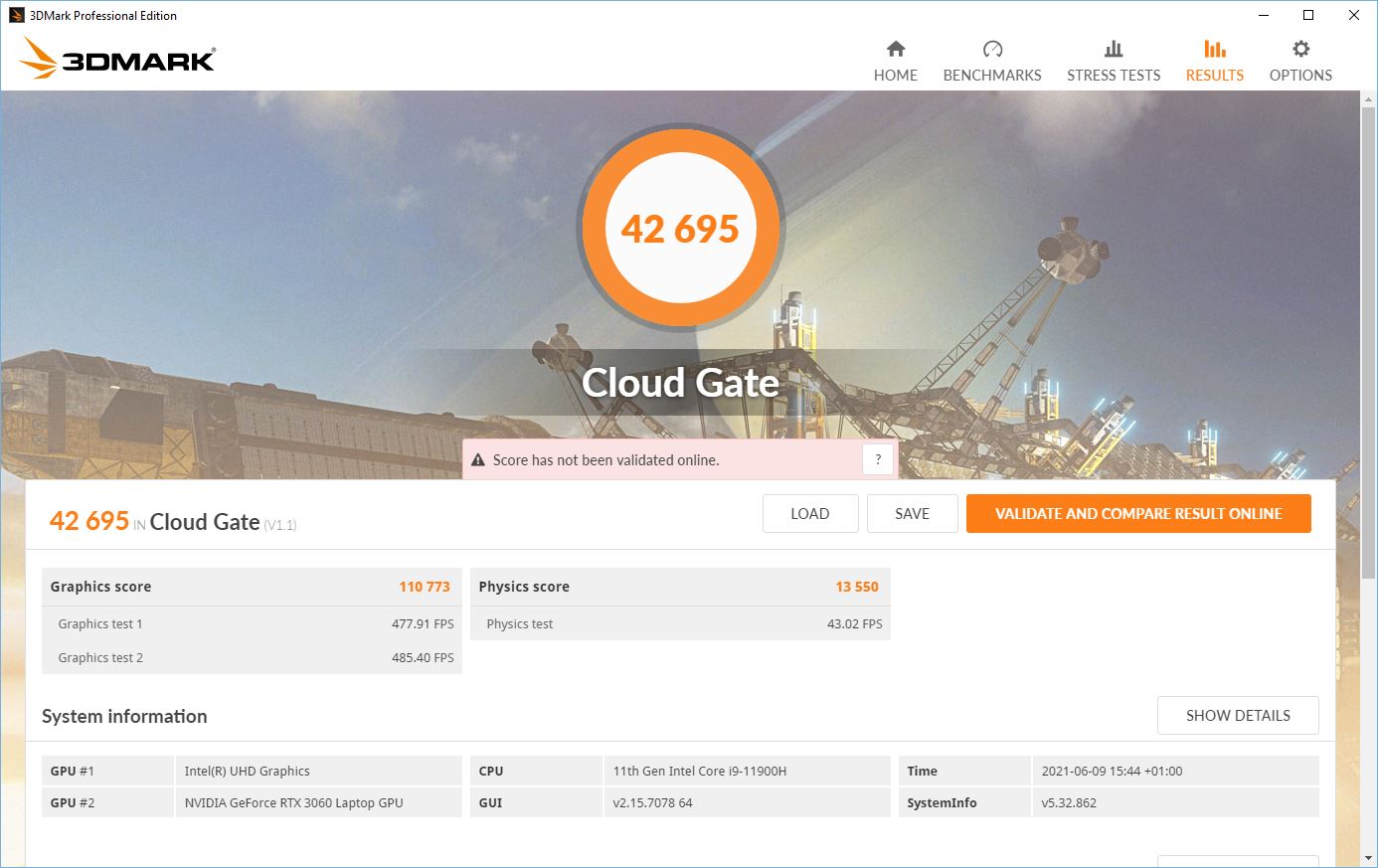Open the Benchmarks gauge icon
Image resolution: width=1378 pixels, height=868 pixels.
pos(992,49)
